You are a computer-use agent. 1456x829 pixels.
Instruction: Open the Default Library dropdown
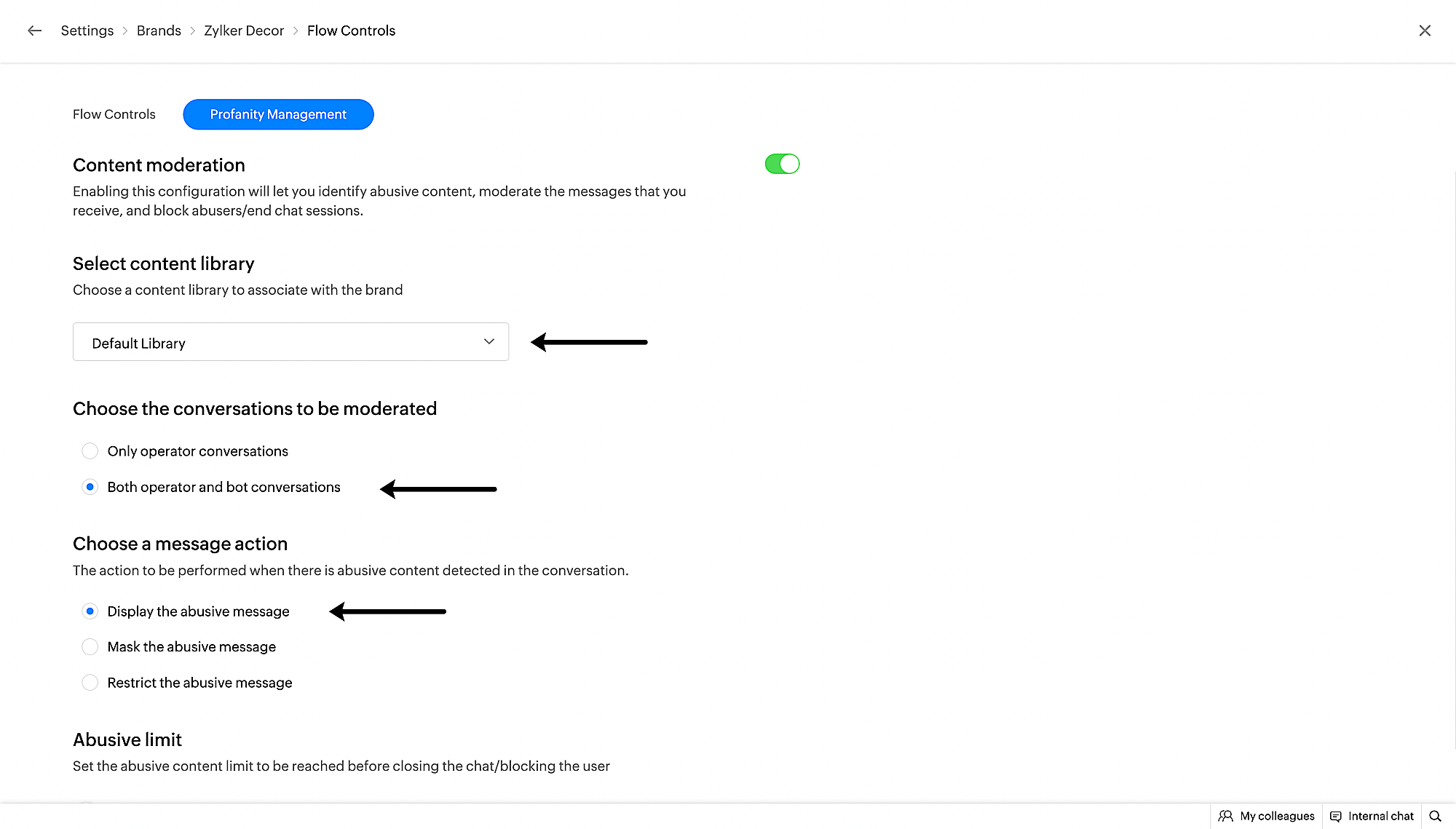[290, 342]
